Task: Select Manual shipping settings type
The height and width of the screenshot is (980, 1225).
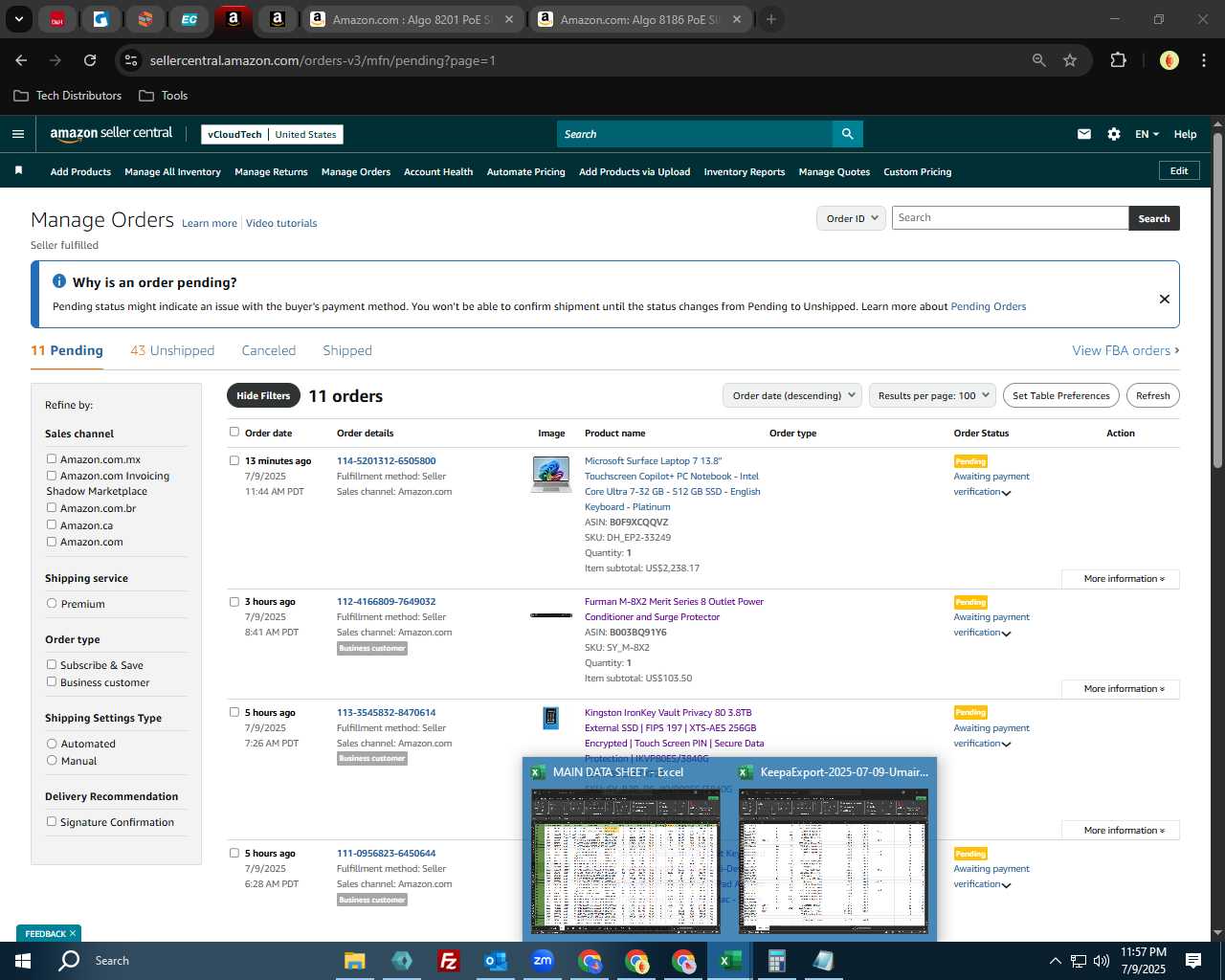Action: coord(52,761)
